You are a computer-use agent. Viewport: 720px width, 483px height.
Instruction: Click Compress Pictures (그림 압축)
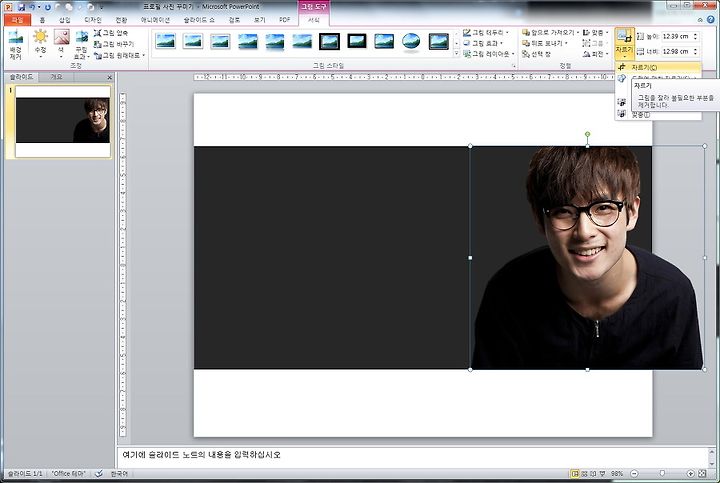click(111, 33)
